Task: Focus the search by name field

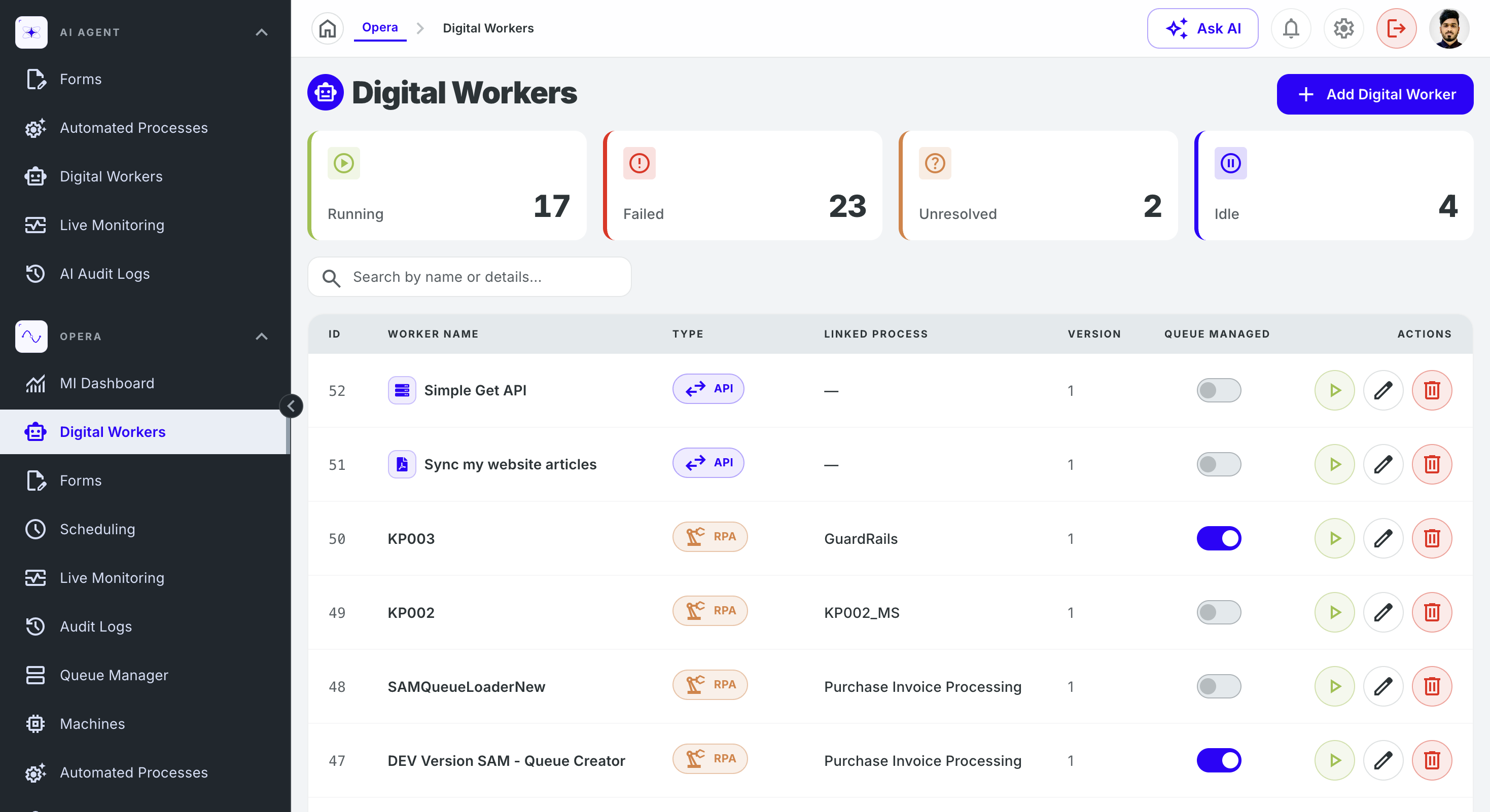Action: click(469, 277)
